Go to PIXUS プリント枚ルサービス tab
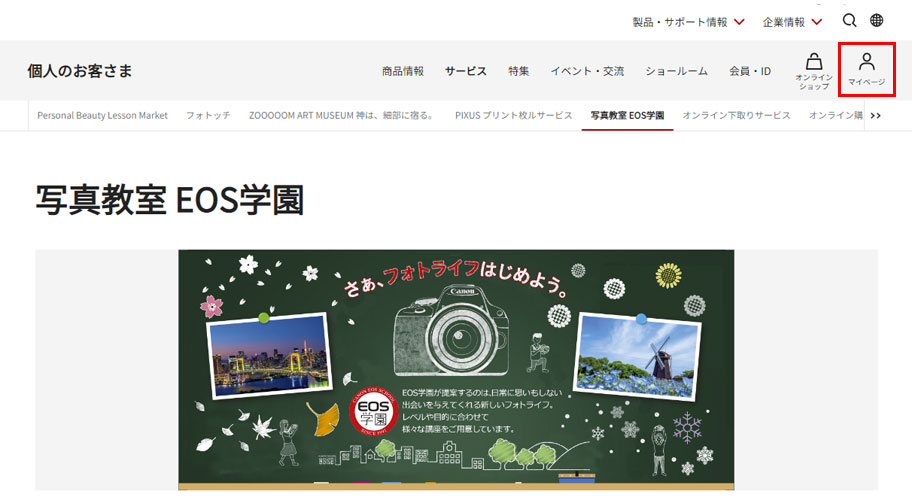The width and height of the screenshot is (912, 504). [x=513, y=116]
